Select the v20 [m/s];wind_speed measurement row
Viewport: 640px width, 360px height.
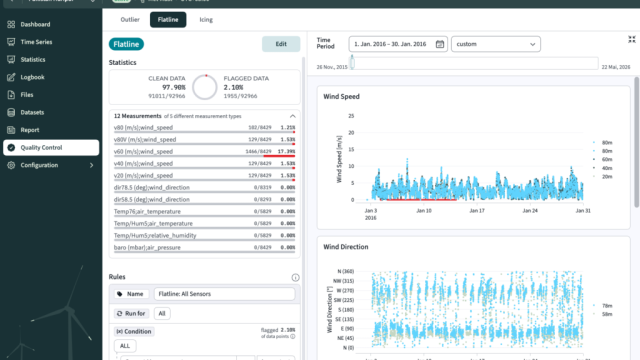[204, 176]
